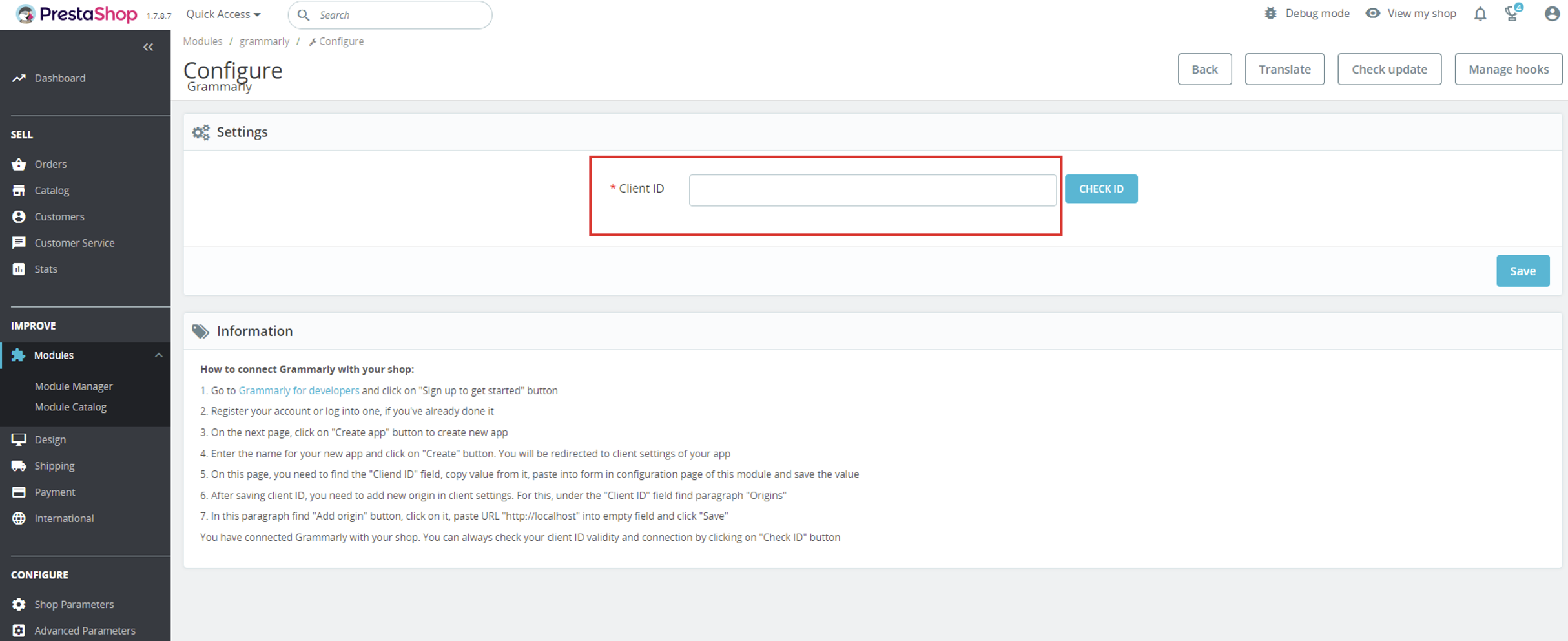Click the "Information" panel heading
The image size is (1568, 641).
click(x=254, y=331)
